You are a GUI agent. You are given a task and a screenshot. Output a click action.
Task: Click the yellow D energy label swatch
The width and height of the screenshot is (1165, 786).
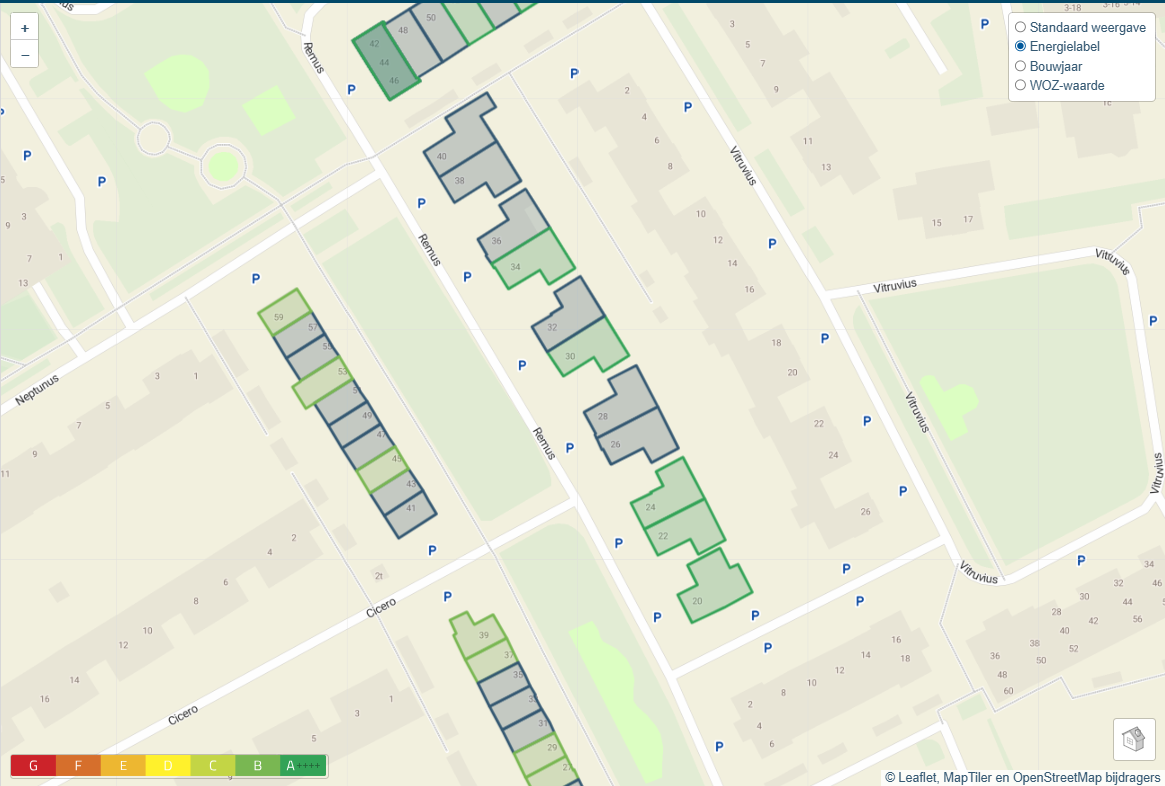click(168, 766)
